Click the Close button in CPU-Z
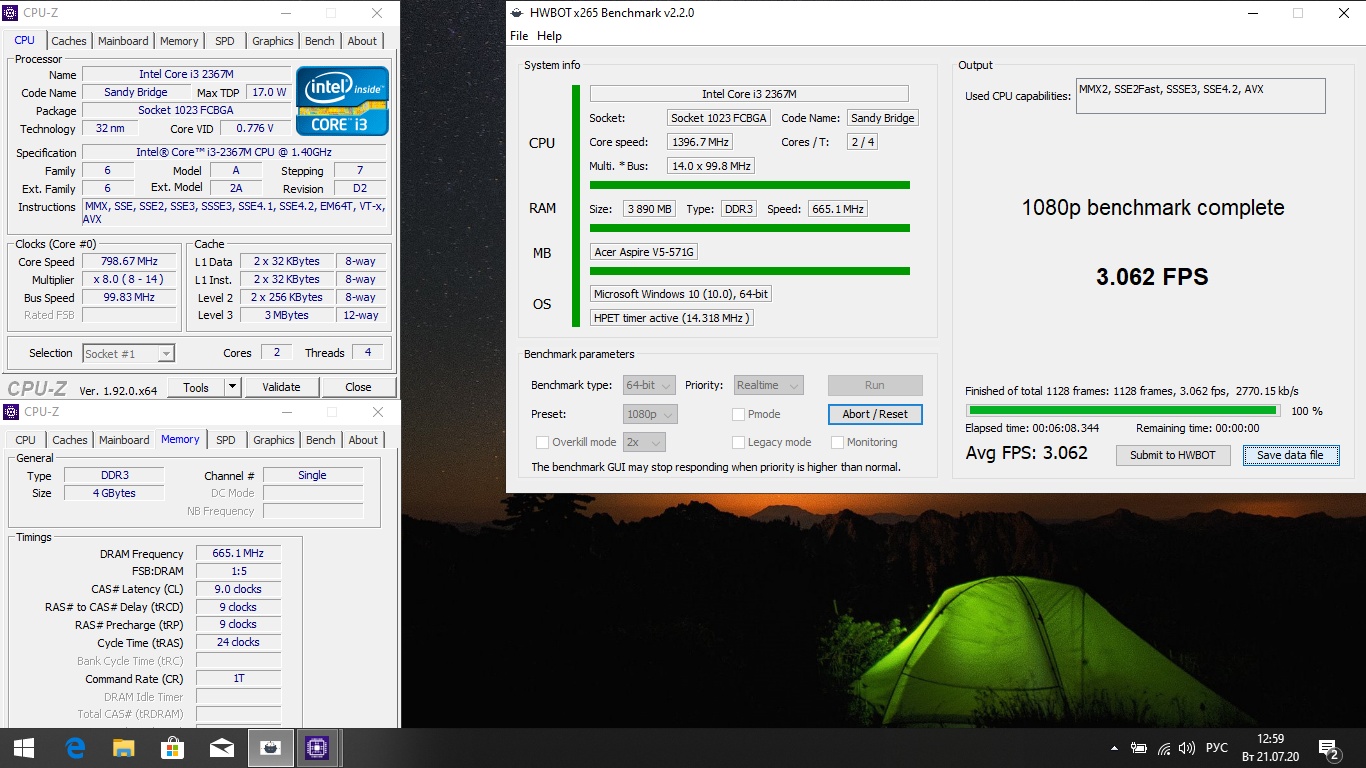 click(x=358, y=387)
